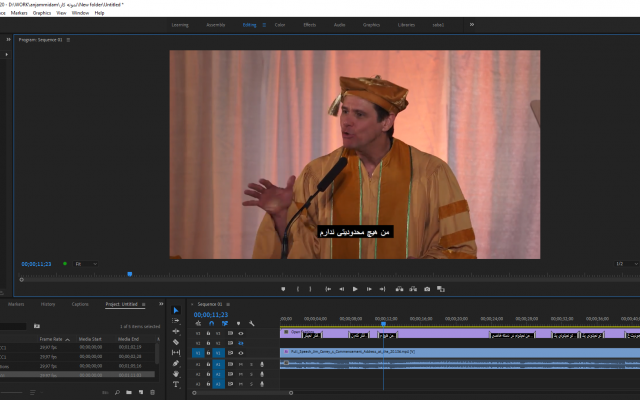
Task: Select the Razor tool
Action: [x=176, y=342]
